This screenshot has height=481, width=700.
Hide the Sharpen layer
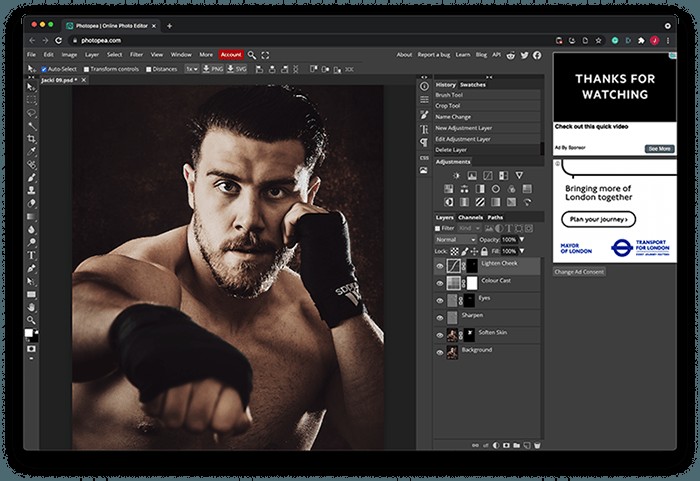click(x=440, y=318)
